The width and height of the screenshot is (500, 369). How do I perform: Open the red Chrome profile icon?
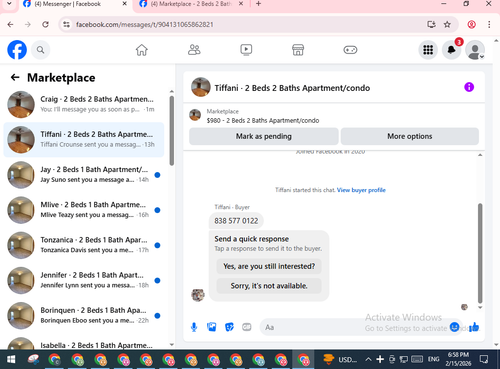pos(471,24)
